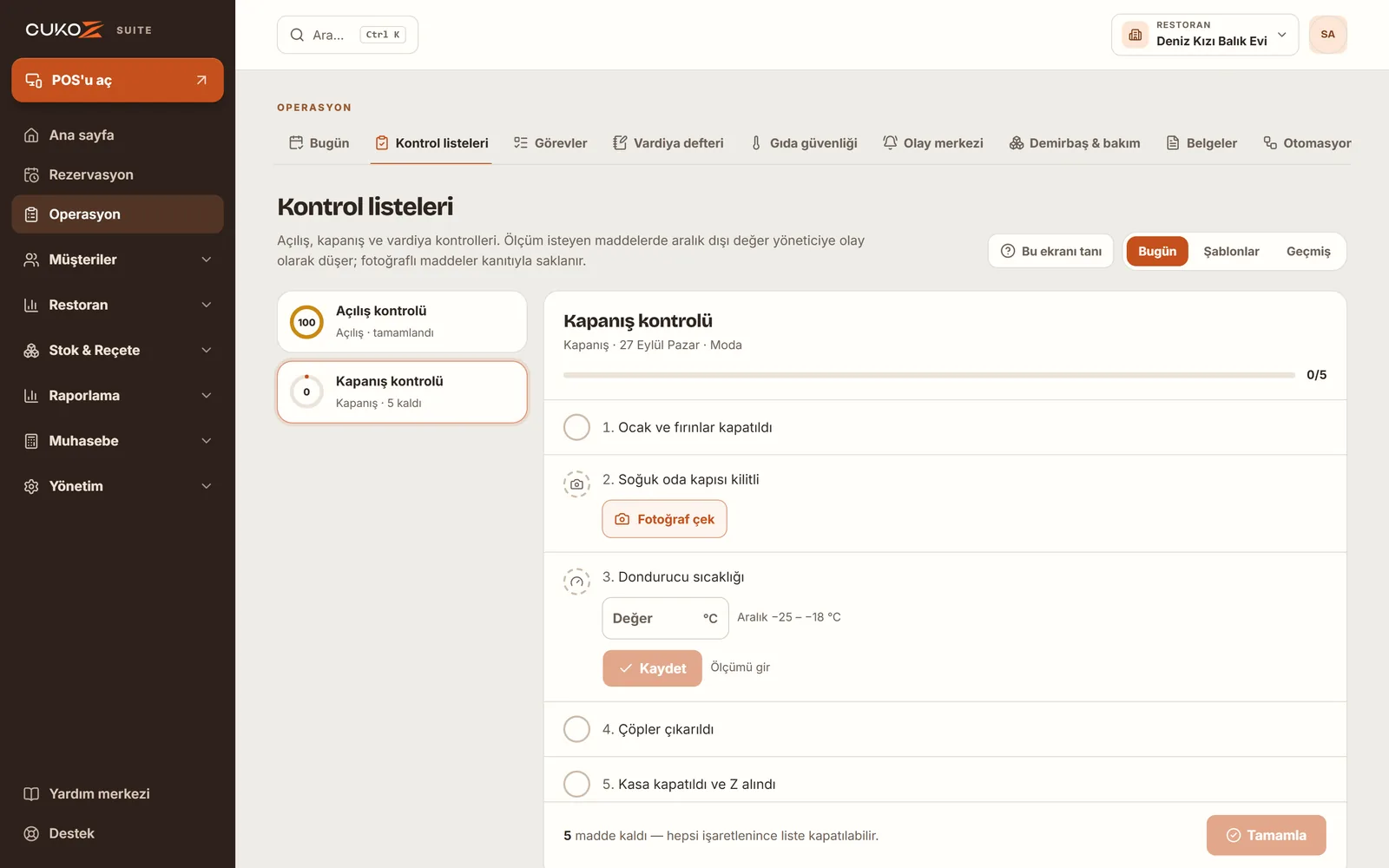
Task: Tick Kasa kapatıldı ve Z alındı
Action: coord(576,784)
